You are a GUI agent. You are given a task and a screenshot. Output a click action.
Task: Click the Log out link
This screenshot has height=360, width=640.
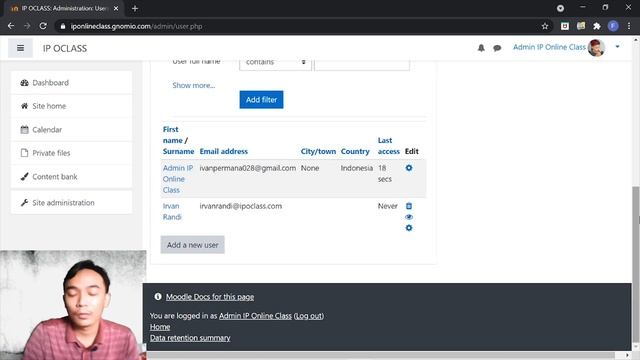click(309, 316)
